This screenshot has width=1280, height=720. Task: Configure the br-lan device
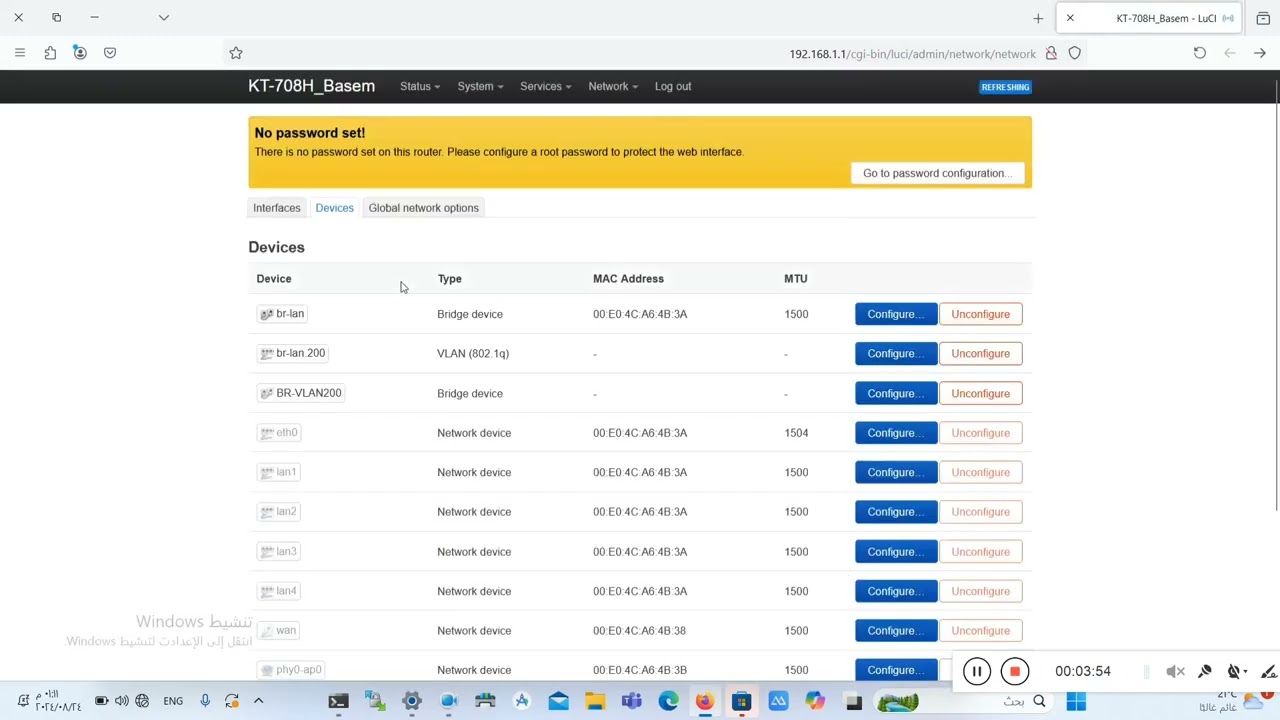(896, 314)
